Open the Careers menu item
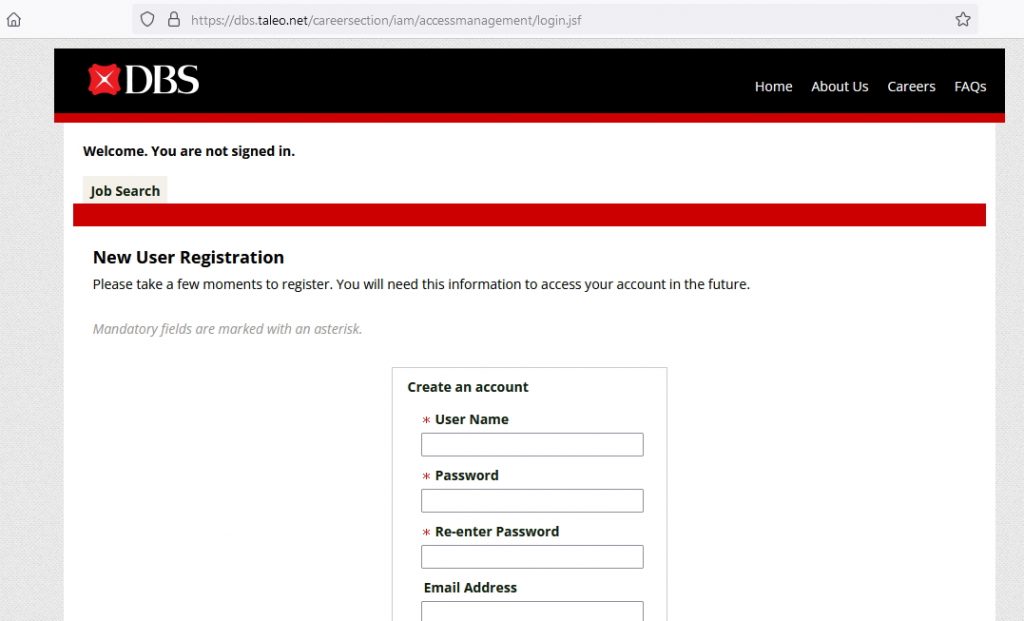The width and height of the screenshot is (1024, 621). coord(911,87)
